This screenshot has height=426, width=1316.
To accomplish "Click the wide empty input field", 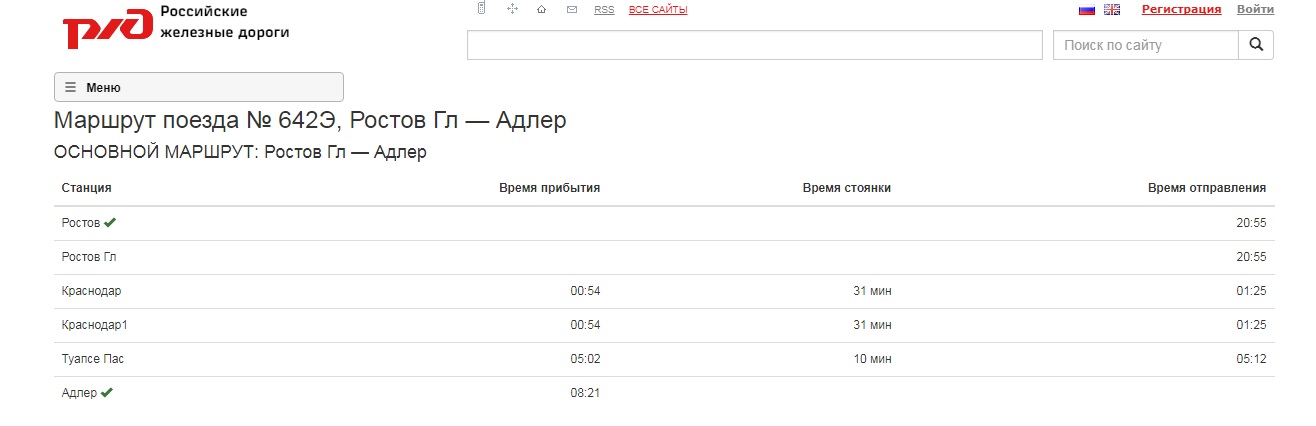I will click(x=755, y=45).
